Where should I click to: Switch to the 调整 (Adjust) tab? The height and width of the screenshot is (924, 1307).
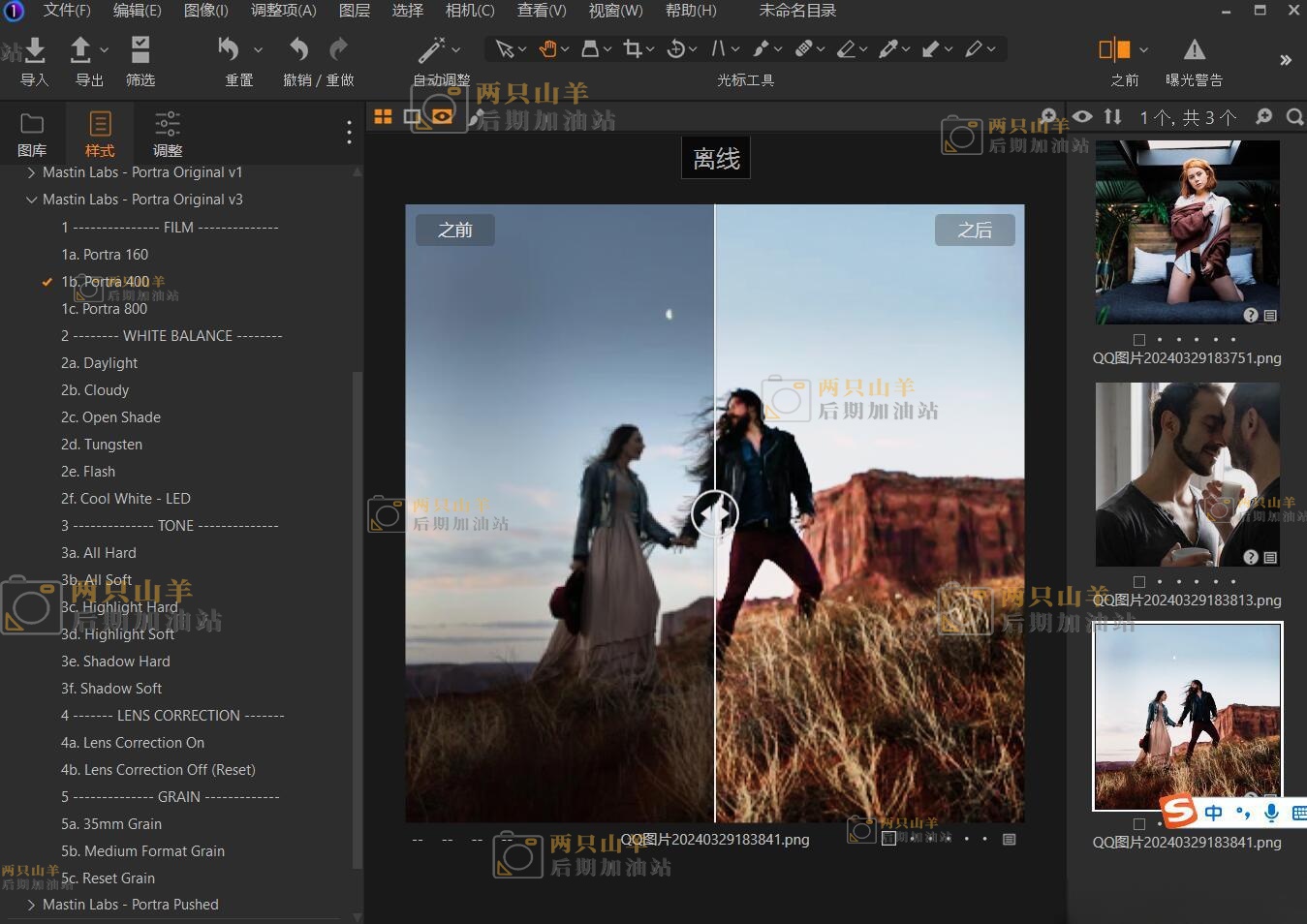(x=168, y=133)
